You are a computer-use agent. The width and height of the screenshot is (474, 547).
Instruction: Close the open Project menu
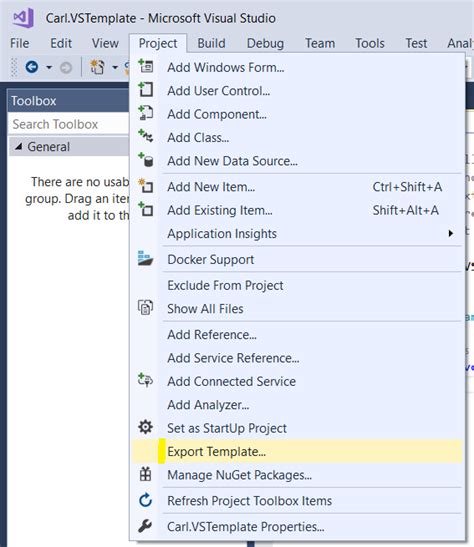coord(158,43)
